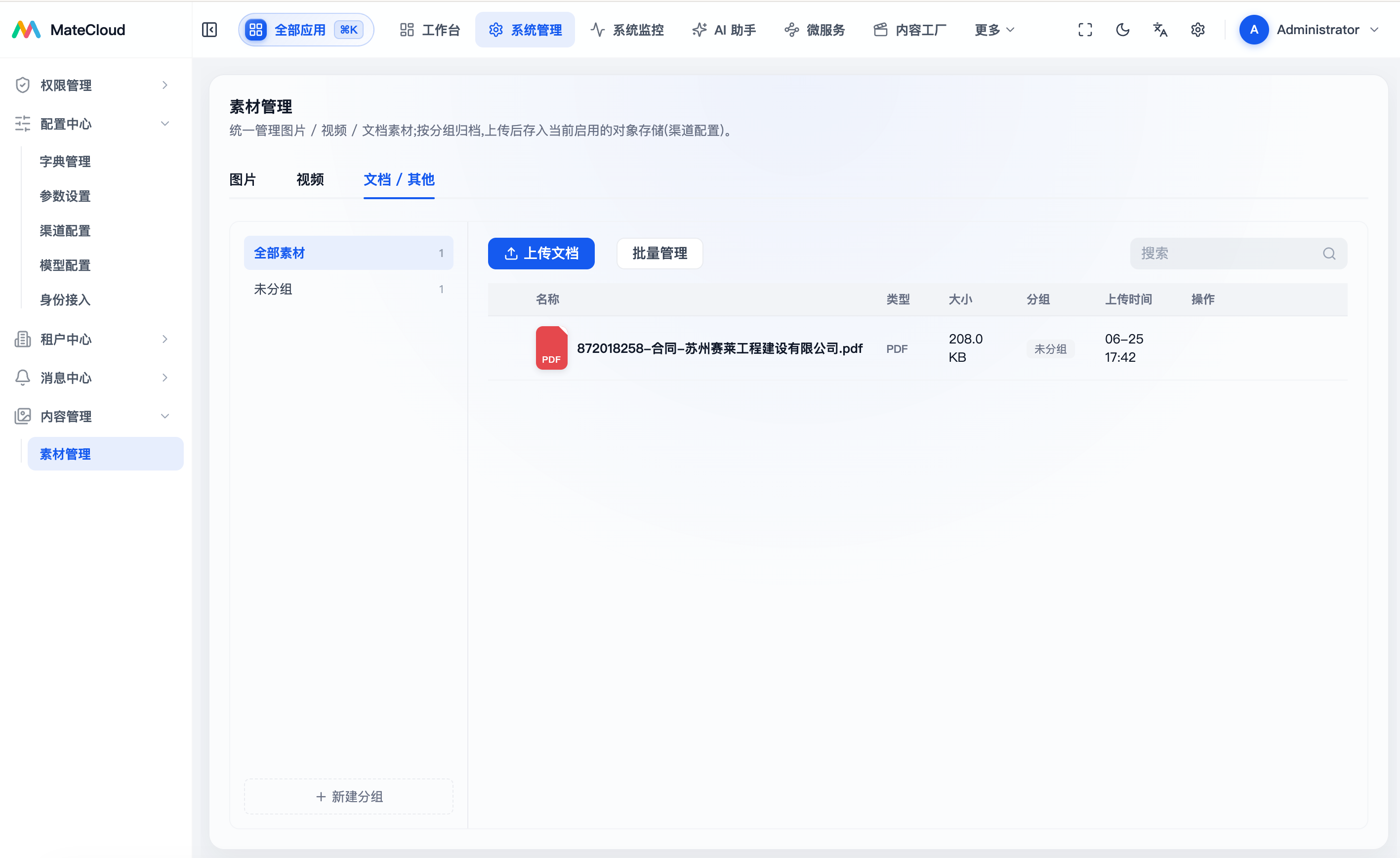Select the 未分组 group in list
This screenshot has width=1400, height=858.
pyautogui.click(x=348, y=289)
